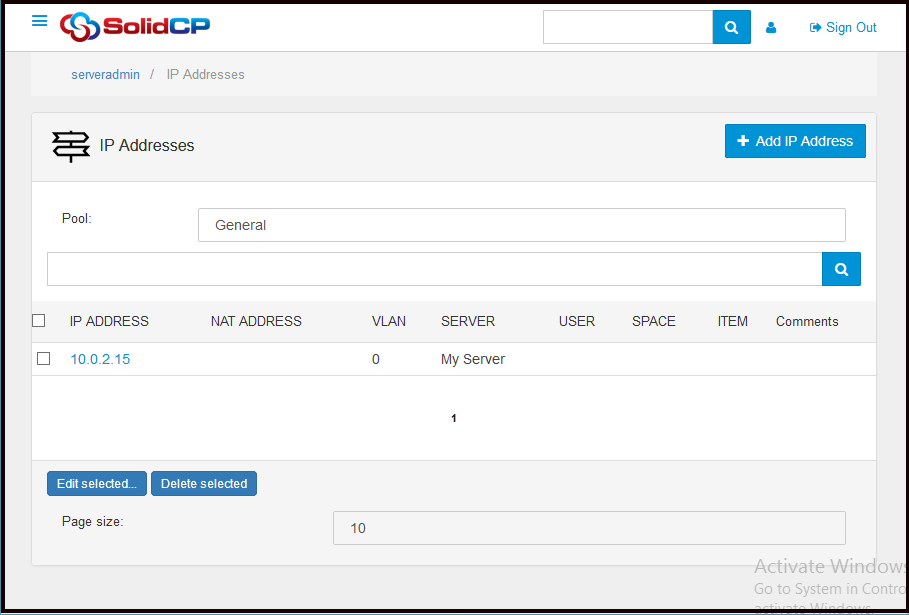Focus the top header search field
Screen dimensions: 909x615
coord(627,28)
